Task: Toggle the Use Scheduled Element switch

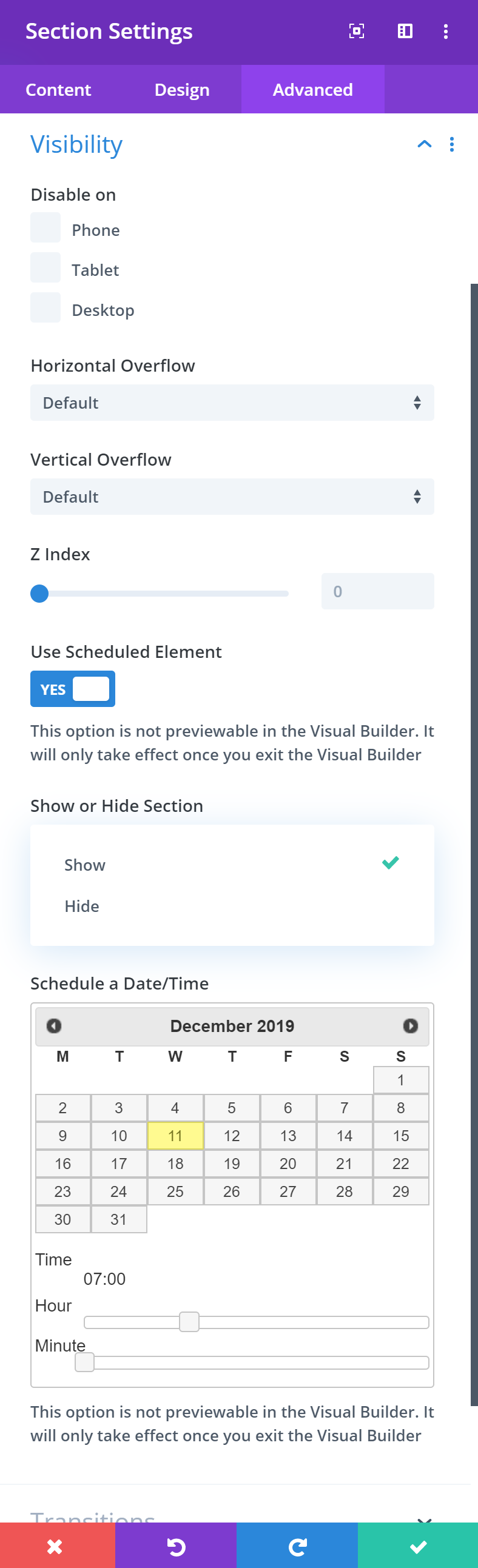Action: [x=73, y=689]
